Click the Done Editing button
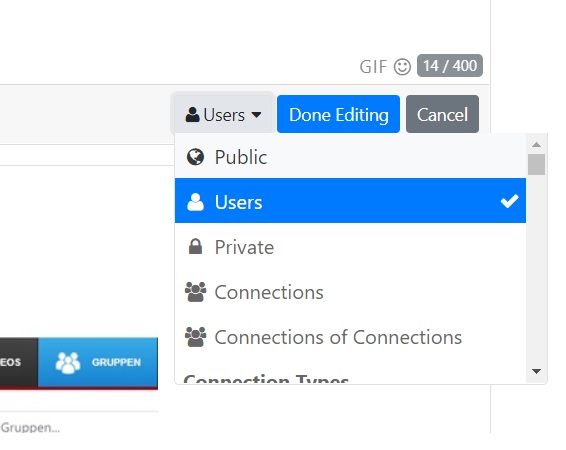566x450 pixels. [338, 114]
